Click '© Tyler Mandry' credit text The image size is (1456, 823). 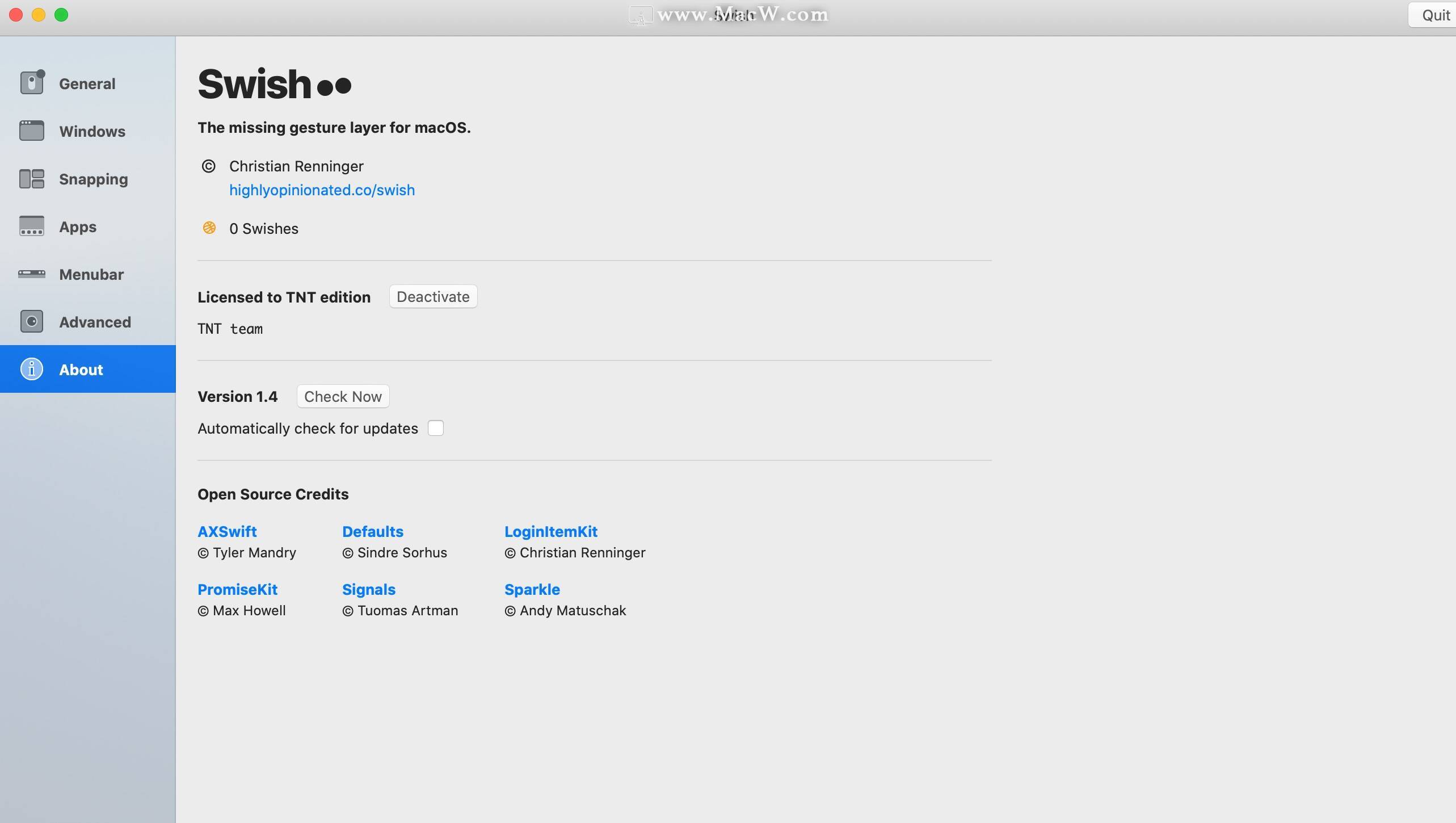pos(247,553)
